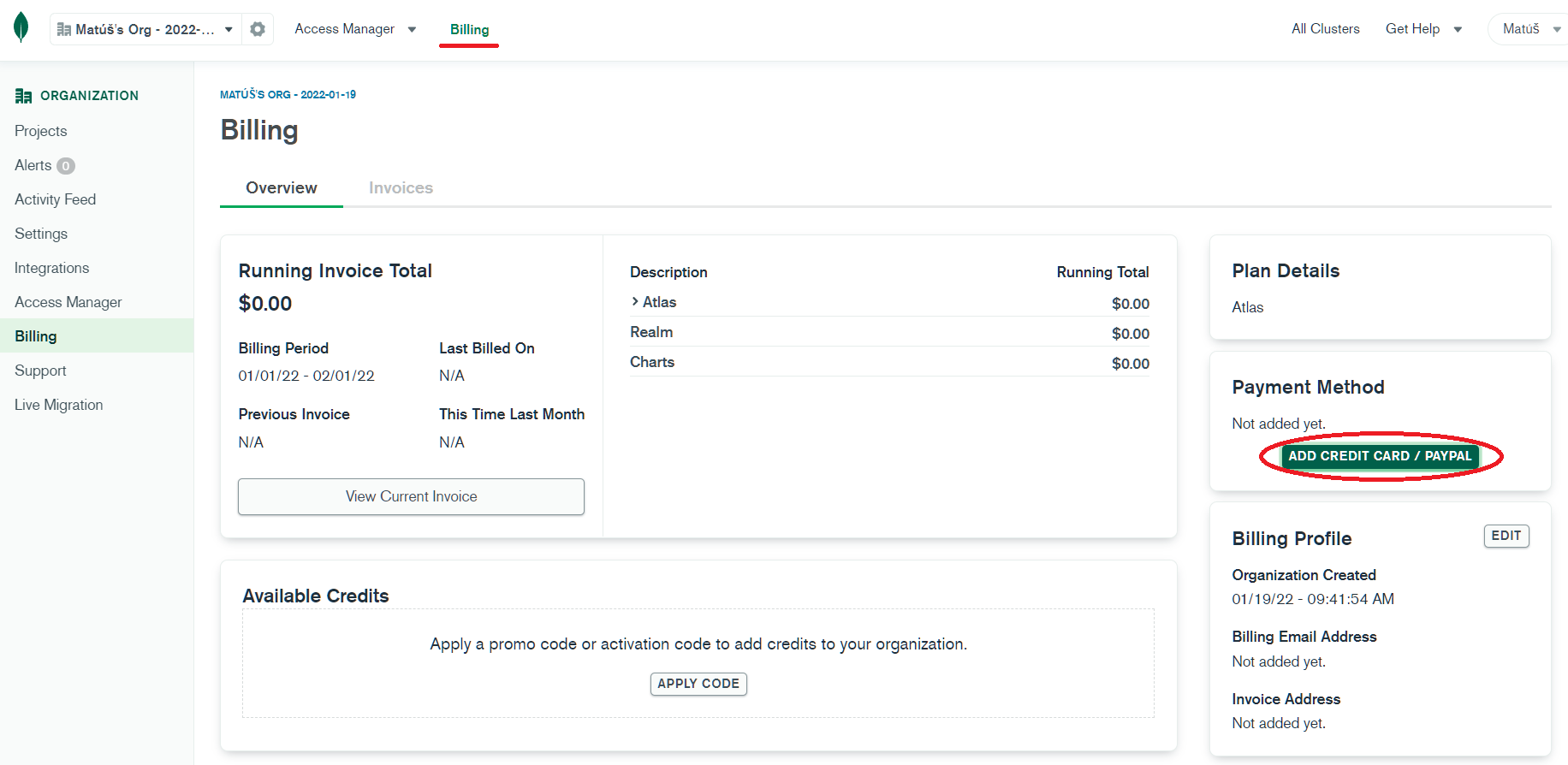Open the Matúš user menu
Screen dimensions: 1568x765
coord(1531,29)
